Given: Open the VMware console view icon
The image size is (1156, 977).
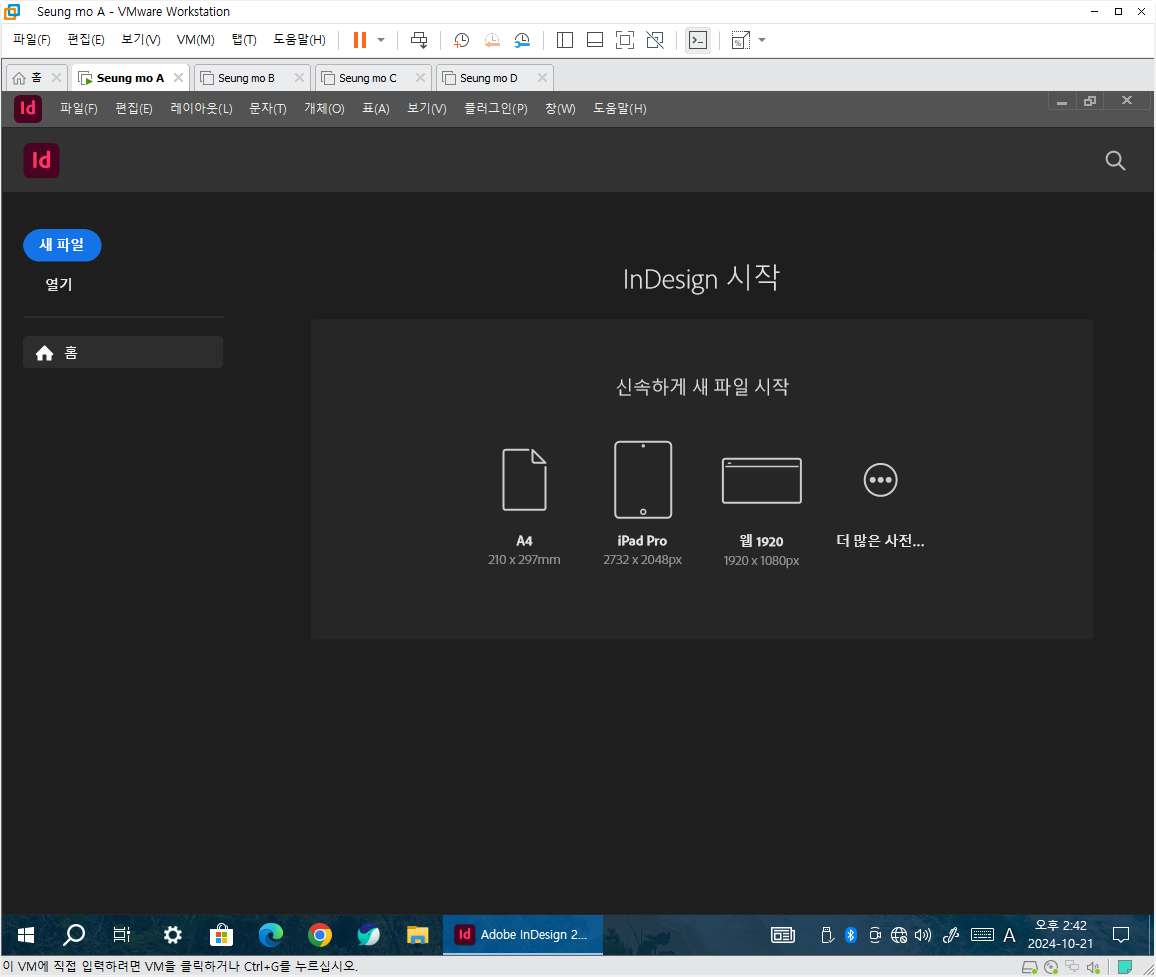Looking at the screenshot, I should click(x=697, y=40).
